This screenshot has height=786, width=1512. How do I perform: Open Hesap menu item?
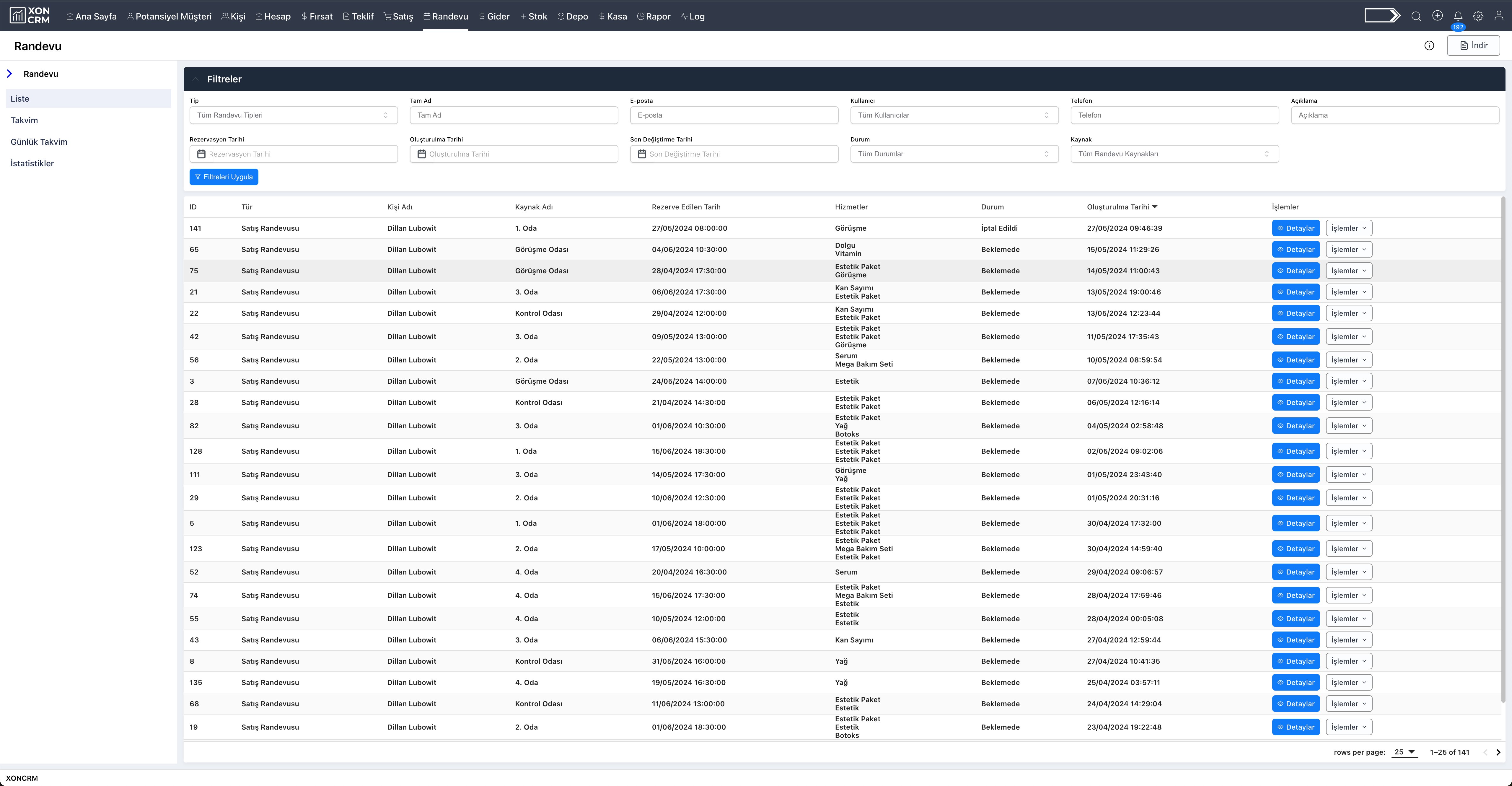[x=273, y=17]
